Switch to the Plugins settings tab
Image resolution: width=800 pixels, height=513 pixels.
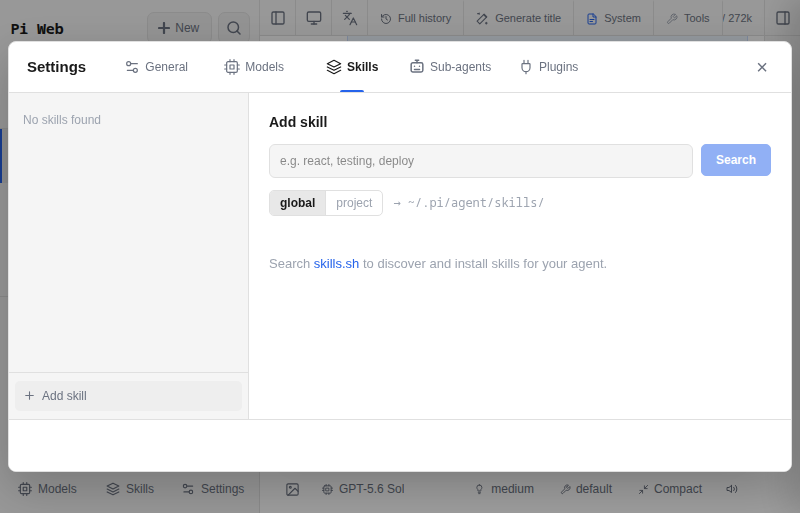(x=549, y=67)
